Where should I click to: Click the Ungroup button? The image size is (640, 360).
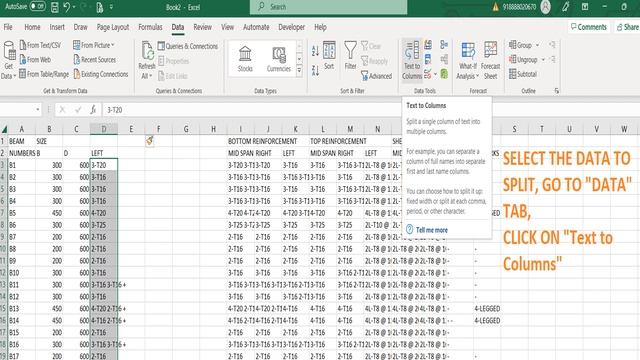point(523,60)
